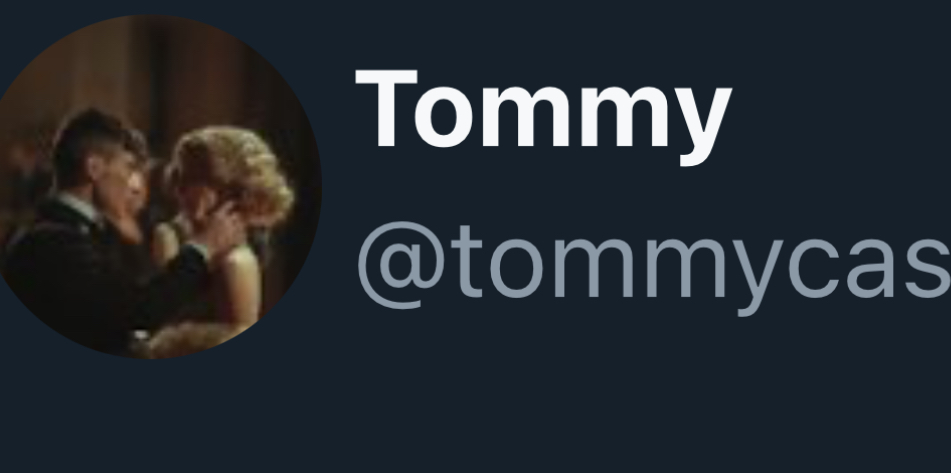The height and width of the screenshot is (473, 951).
Task: Click the display name Tommy
Action: (543, 116)
